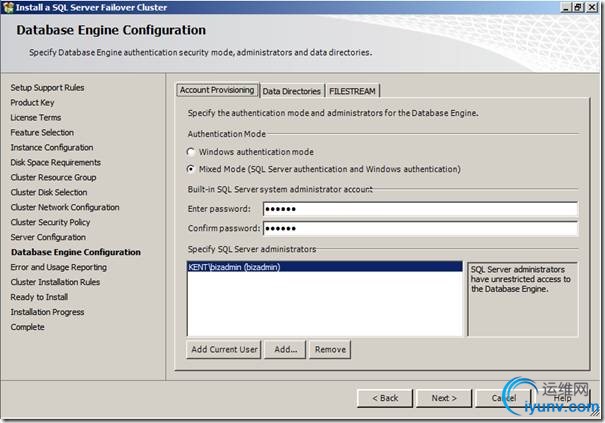
Task: Proceed with the Next button
Action: tap(444, 398)
